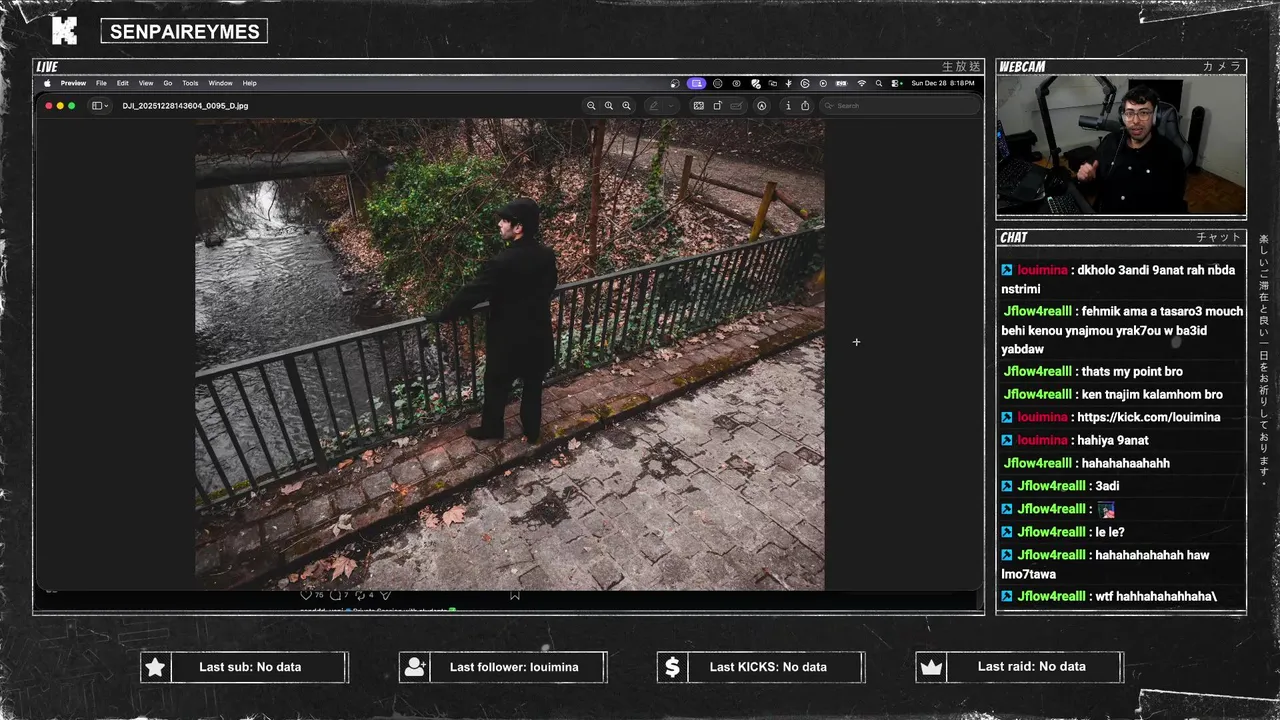Click the Actual Size magnifier icon
1280x720 pixels.
[608, 105]
